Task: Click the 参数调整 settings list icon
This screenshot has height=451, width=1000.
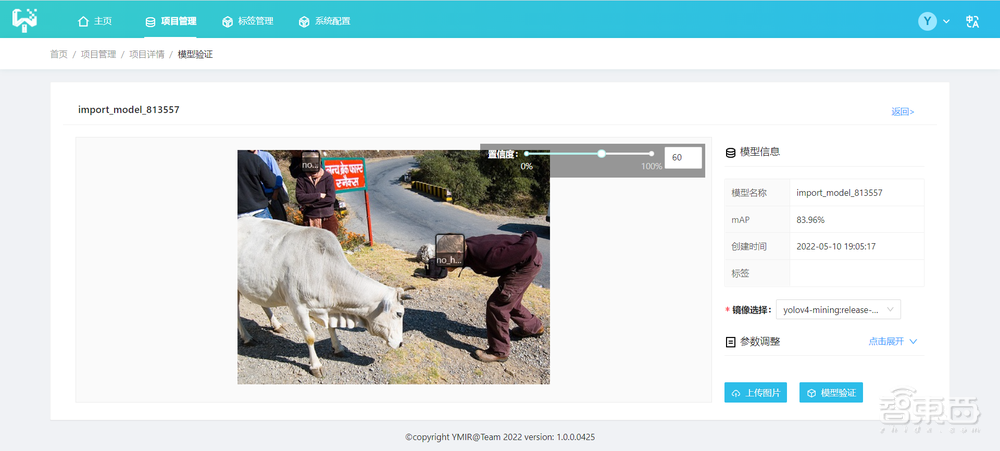Action: [730, 342]
